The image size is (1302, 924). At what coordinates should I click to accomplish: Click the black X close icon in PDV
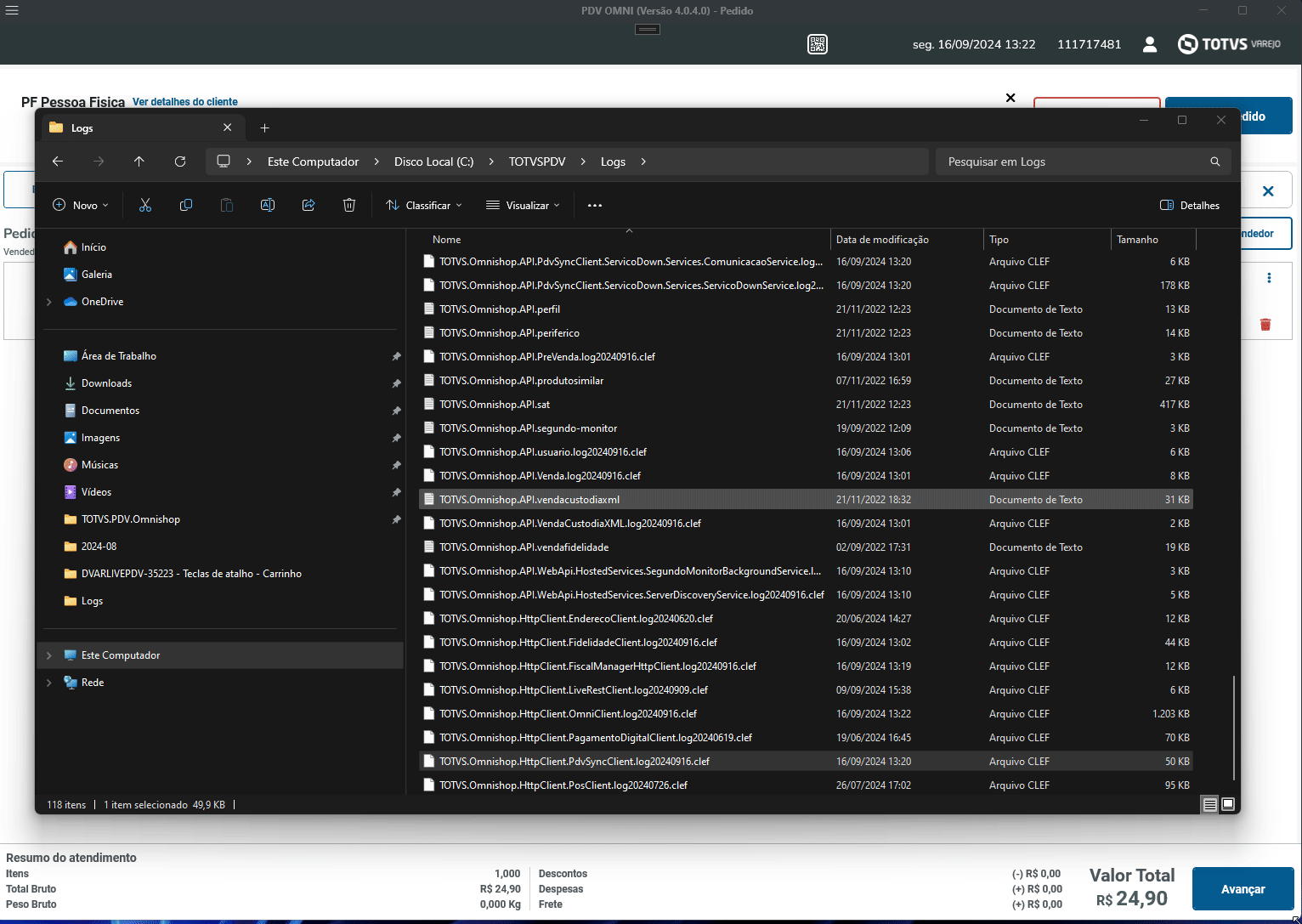tap(1010, 98)
